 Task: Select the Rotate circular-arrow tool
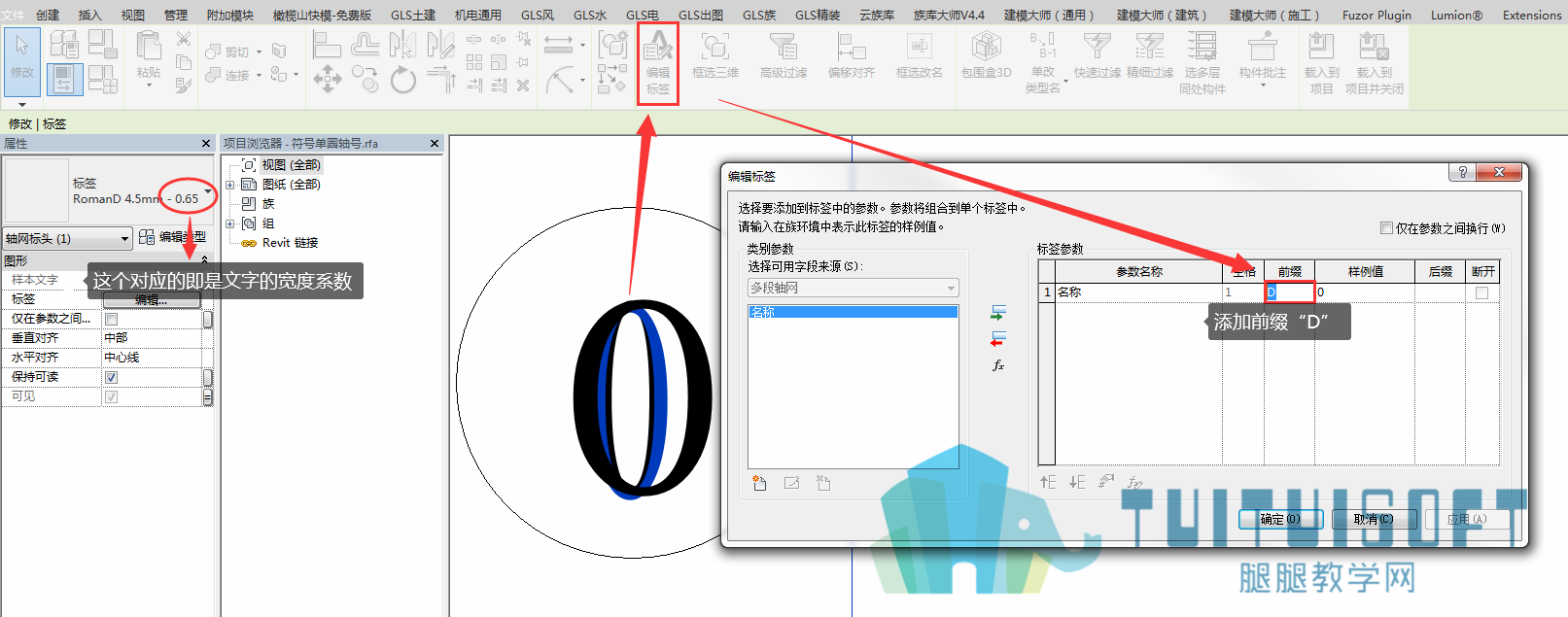[x=403, y=79]
